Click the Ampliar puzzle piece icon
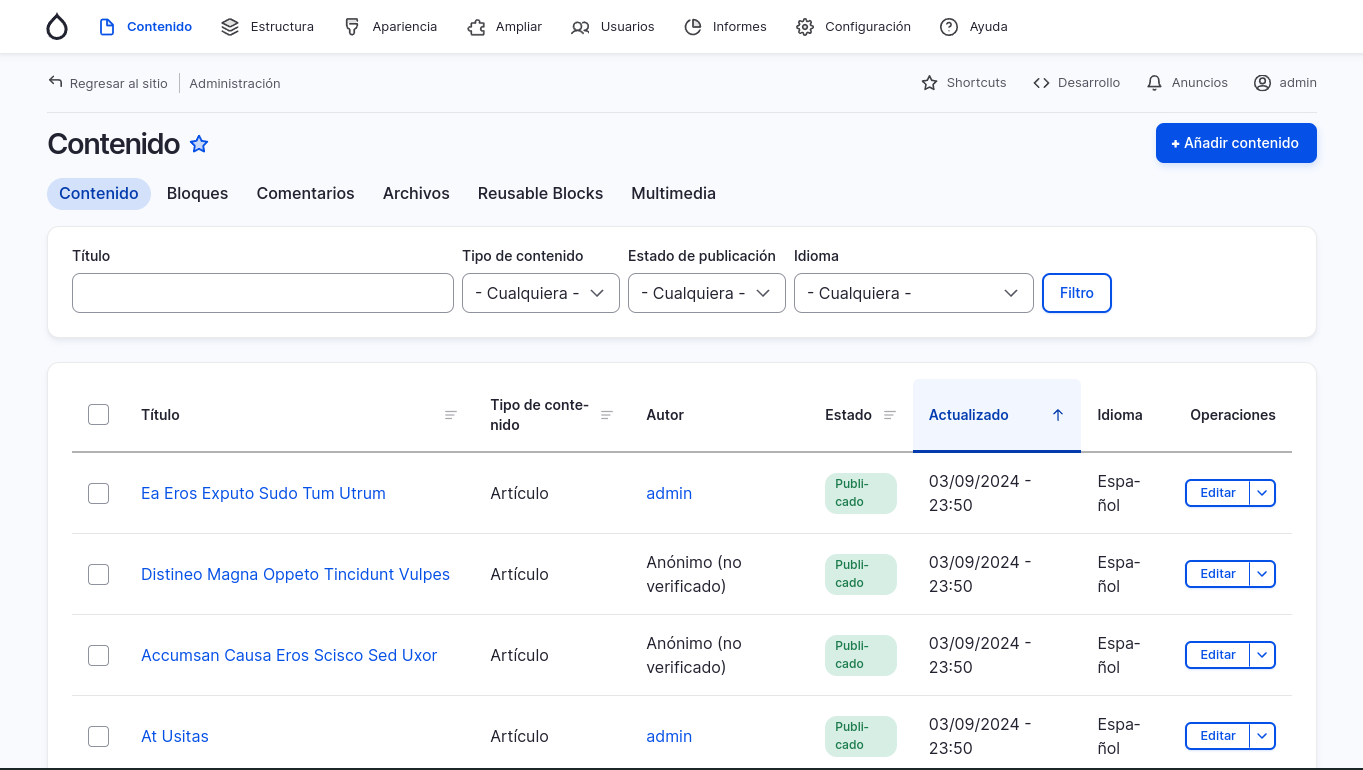The width and height of the screenshot is (1363, 770). pyautogui.click(x=476, y=27)
